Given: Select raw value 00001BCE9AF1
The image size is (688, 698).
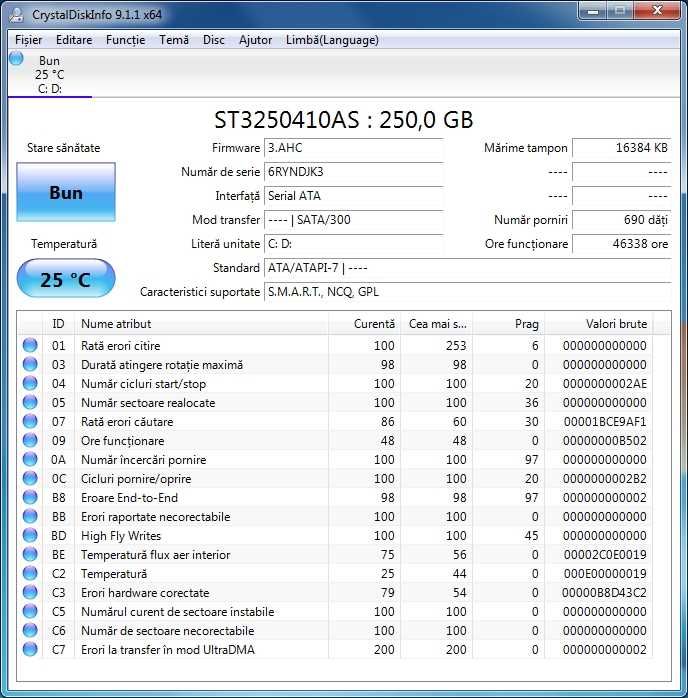Looking at the screenshot, I should click(x=605, y=422).
